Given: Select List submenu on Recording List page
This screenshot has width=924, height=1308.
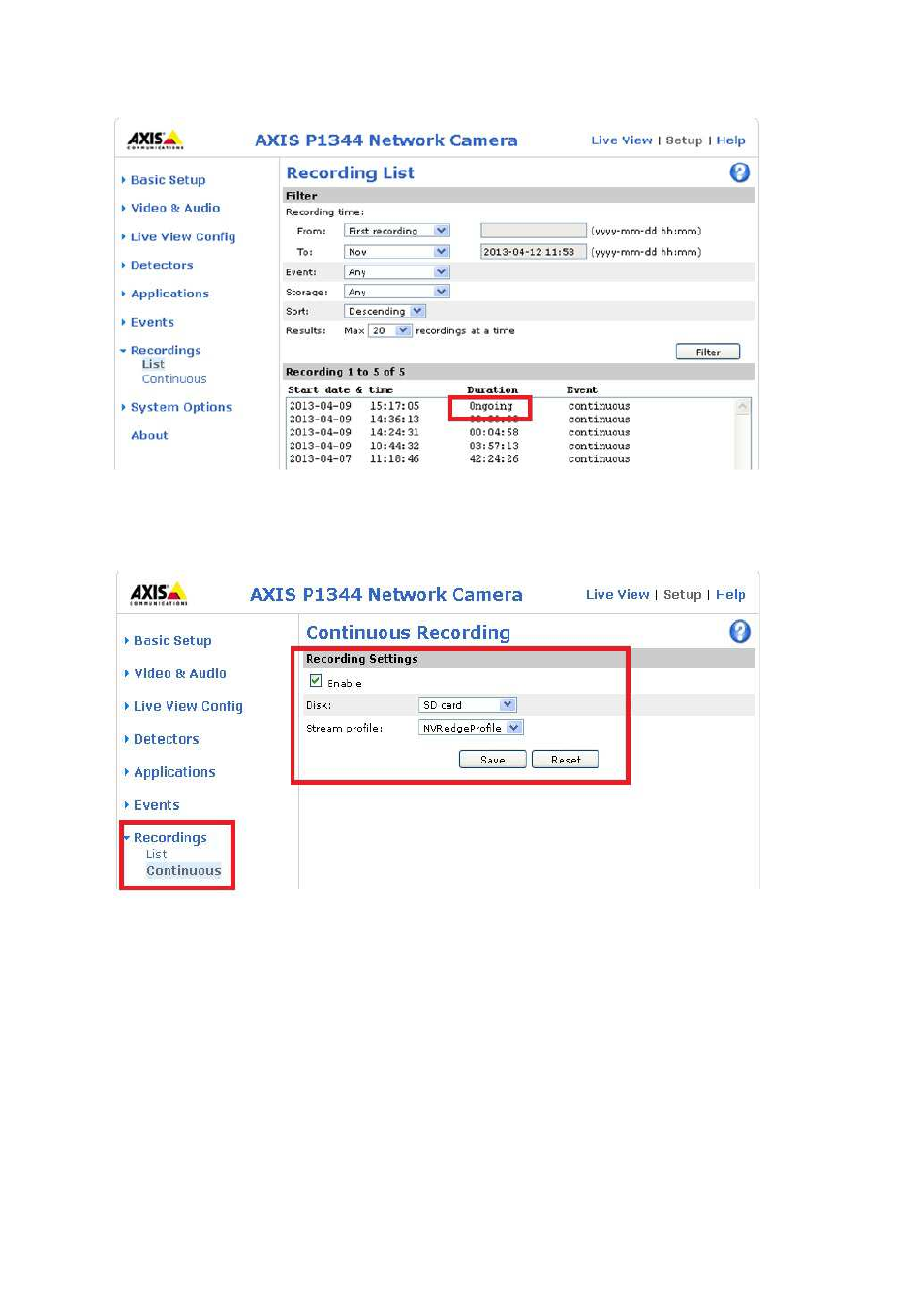Looking at the screenshot, I should 153,365.
